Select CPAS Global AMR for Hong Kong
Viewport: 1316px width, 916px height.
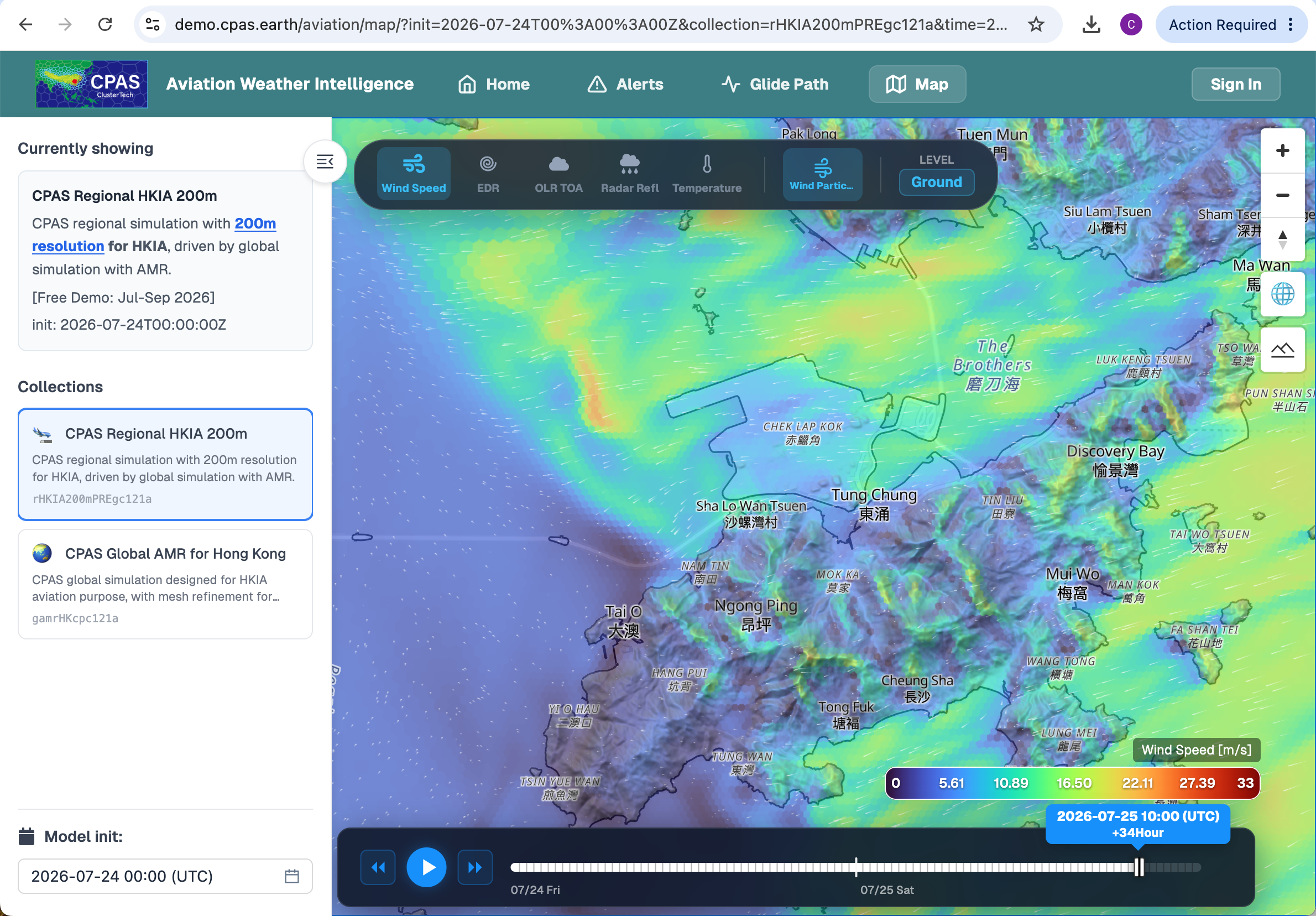165,584
